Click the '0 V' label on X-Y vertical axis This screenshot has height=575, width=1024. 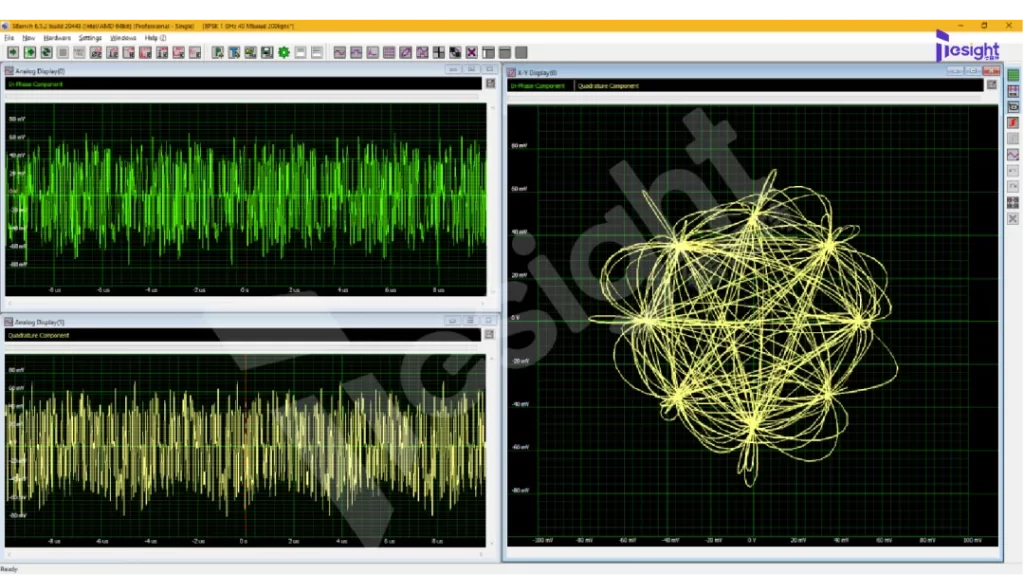pos(515,318)
